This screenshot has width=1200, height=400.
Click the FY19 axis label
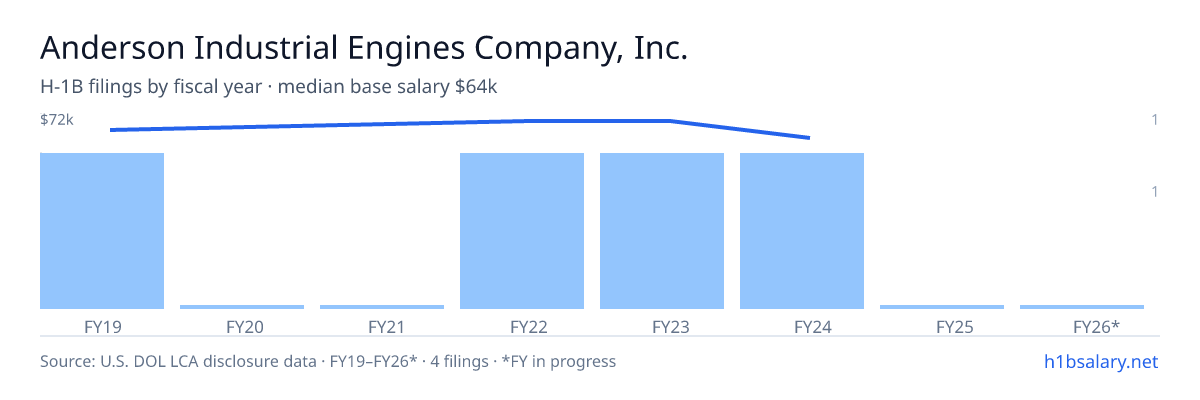[102, 326]
